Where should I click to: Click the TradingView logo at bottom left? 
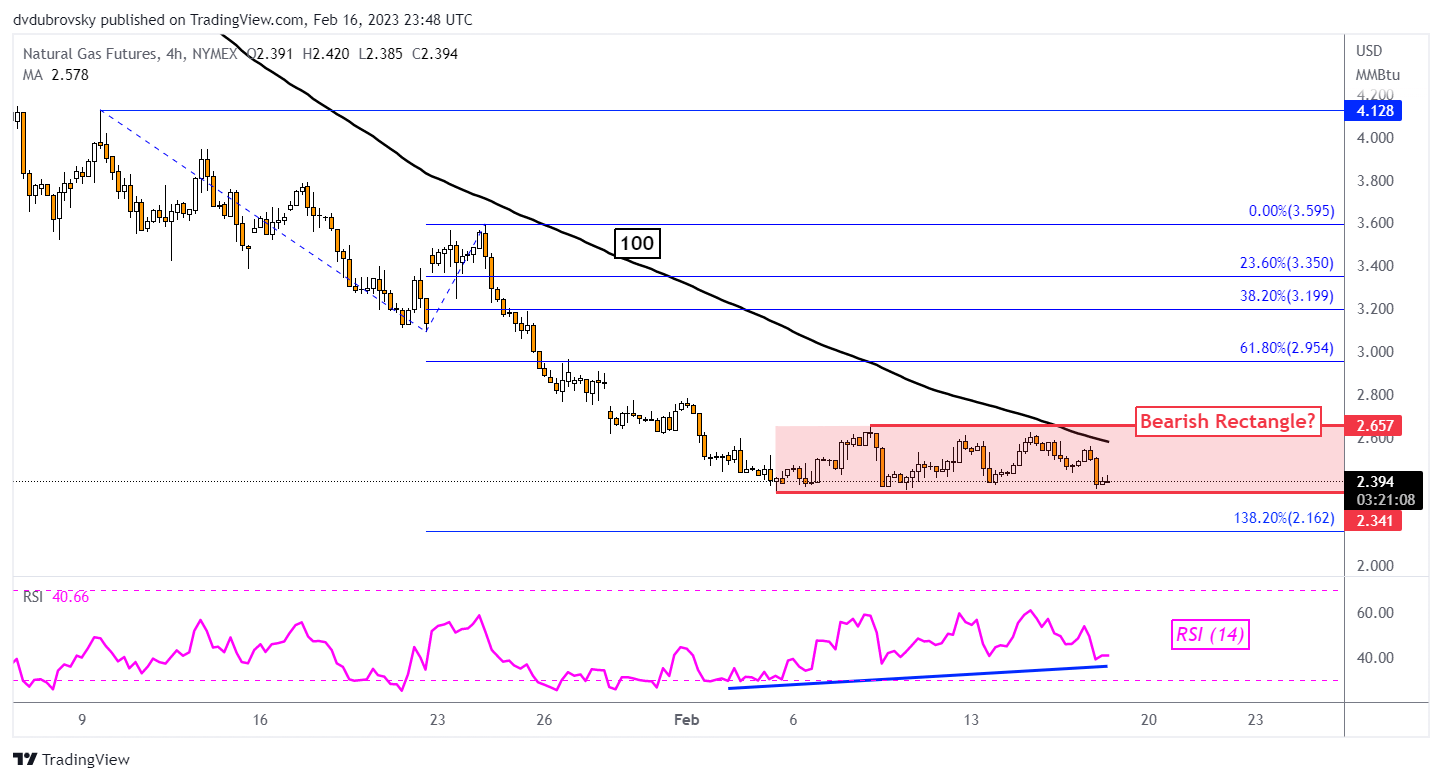(71, 759)
